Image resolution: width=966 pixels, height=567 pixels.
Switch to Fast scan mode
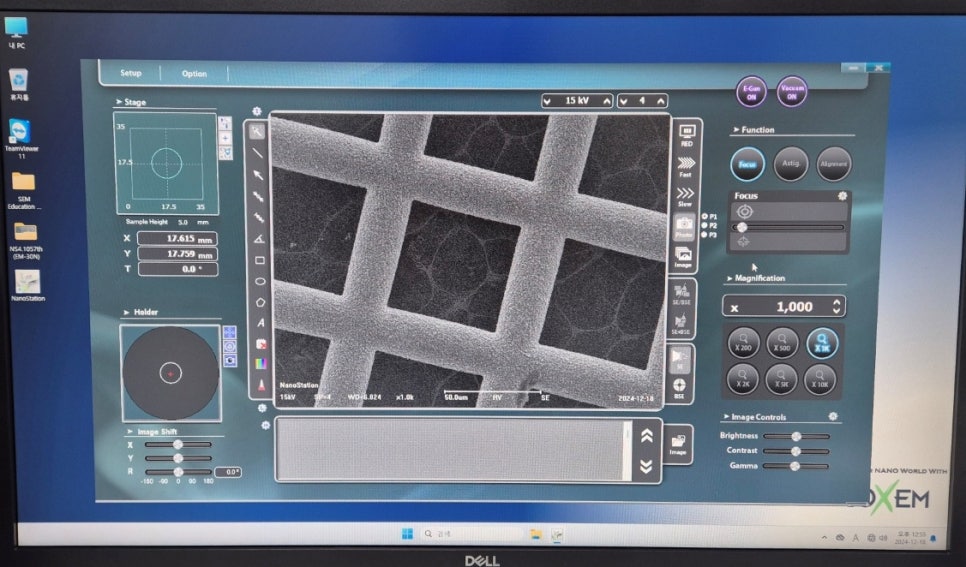click(x=686, y=166)
